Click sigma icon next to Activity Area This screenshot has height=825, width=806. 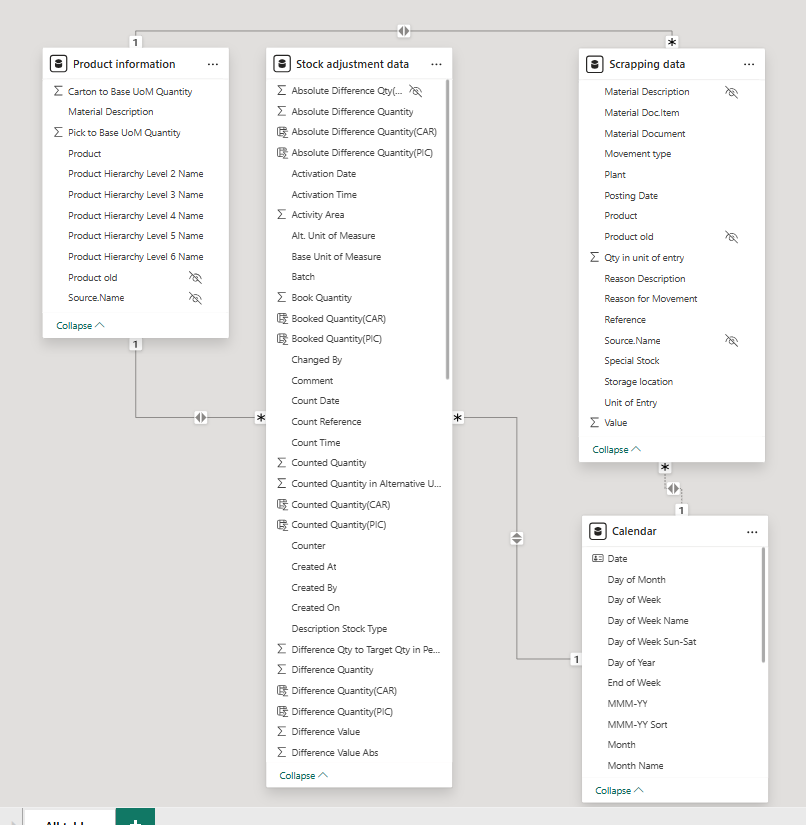[282, 214]
